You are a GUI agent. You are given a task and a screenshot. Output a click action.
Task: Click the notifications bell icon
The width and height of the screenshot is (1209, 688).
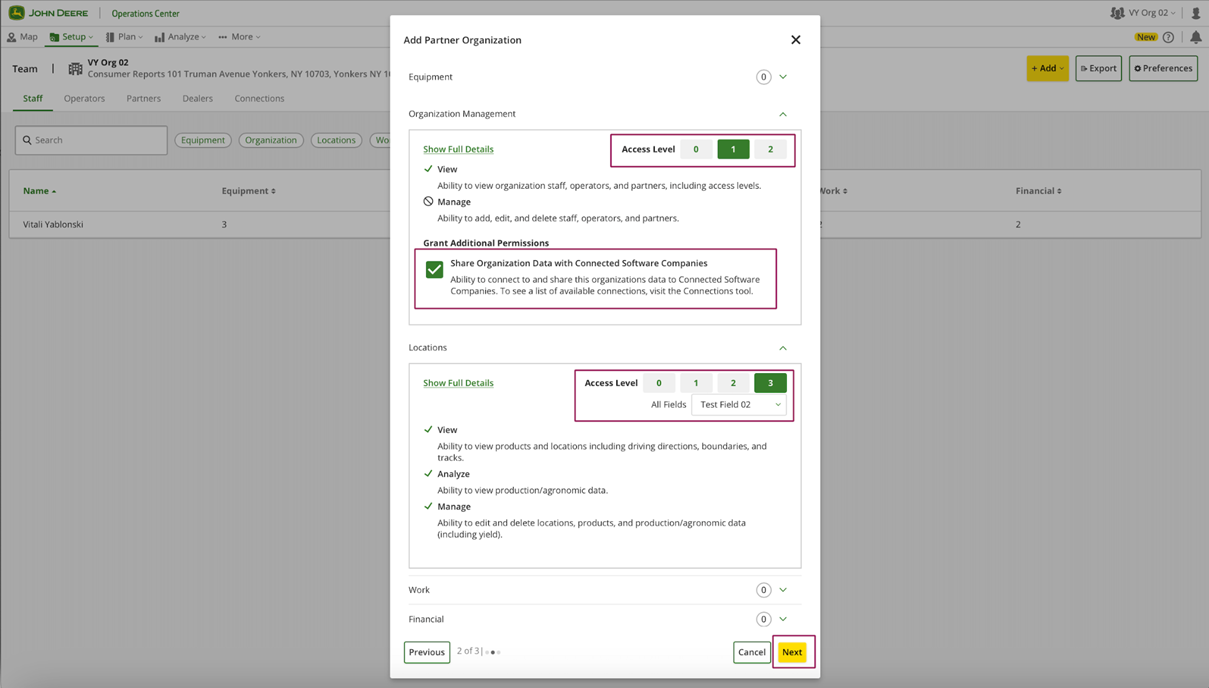(1195, 37)
